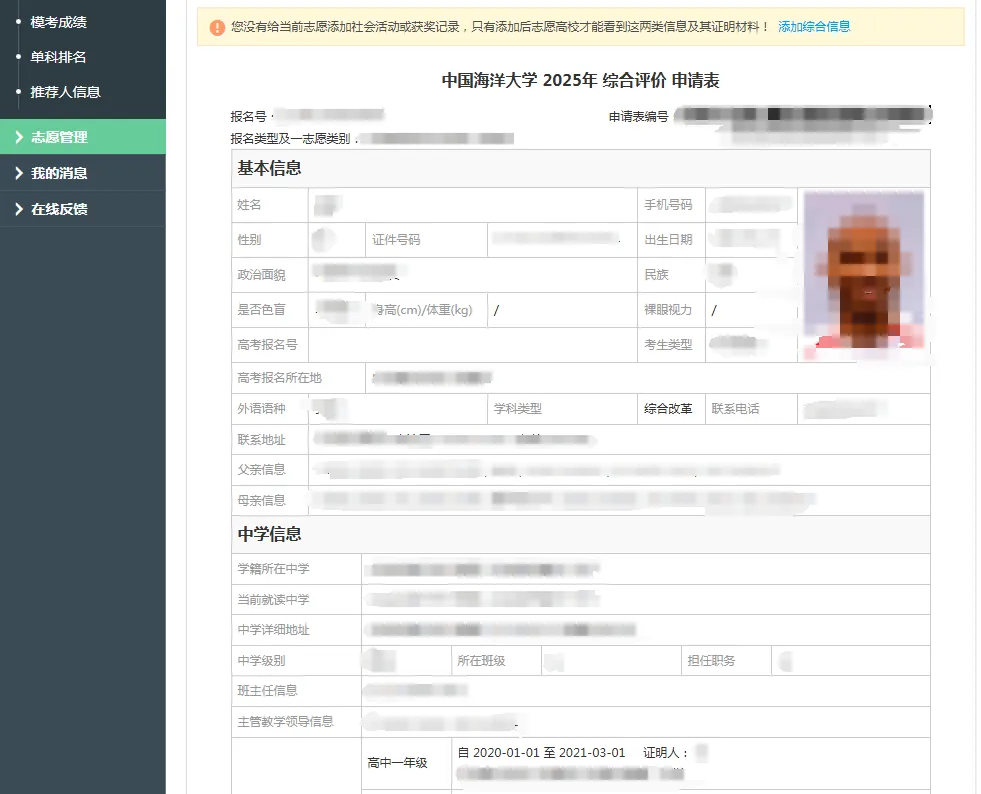981x794 pixels.
Task: Click the 综合改革 cell value
Action: click(x=668, y=409)
